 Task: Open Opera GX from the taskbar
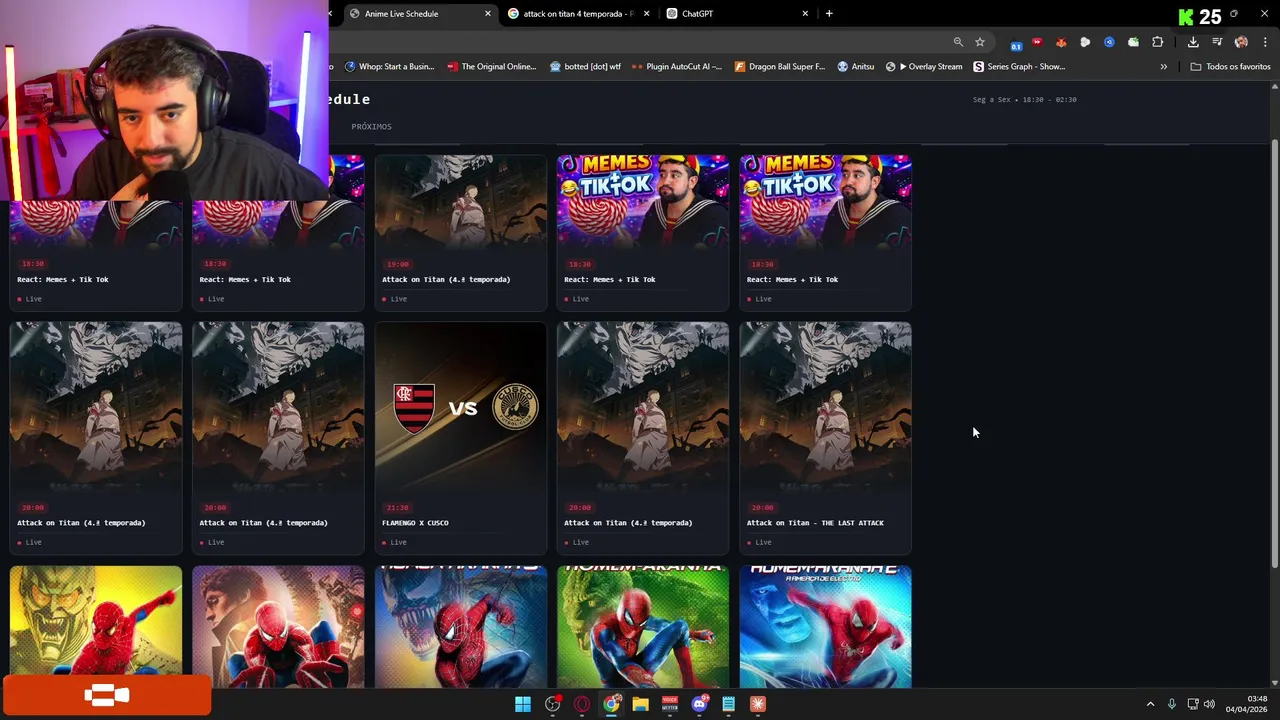[582, 704]
